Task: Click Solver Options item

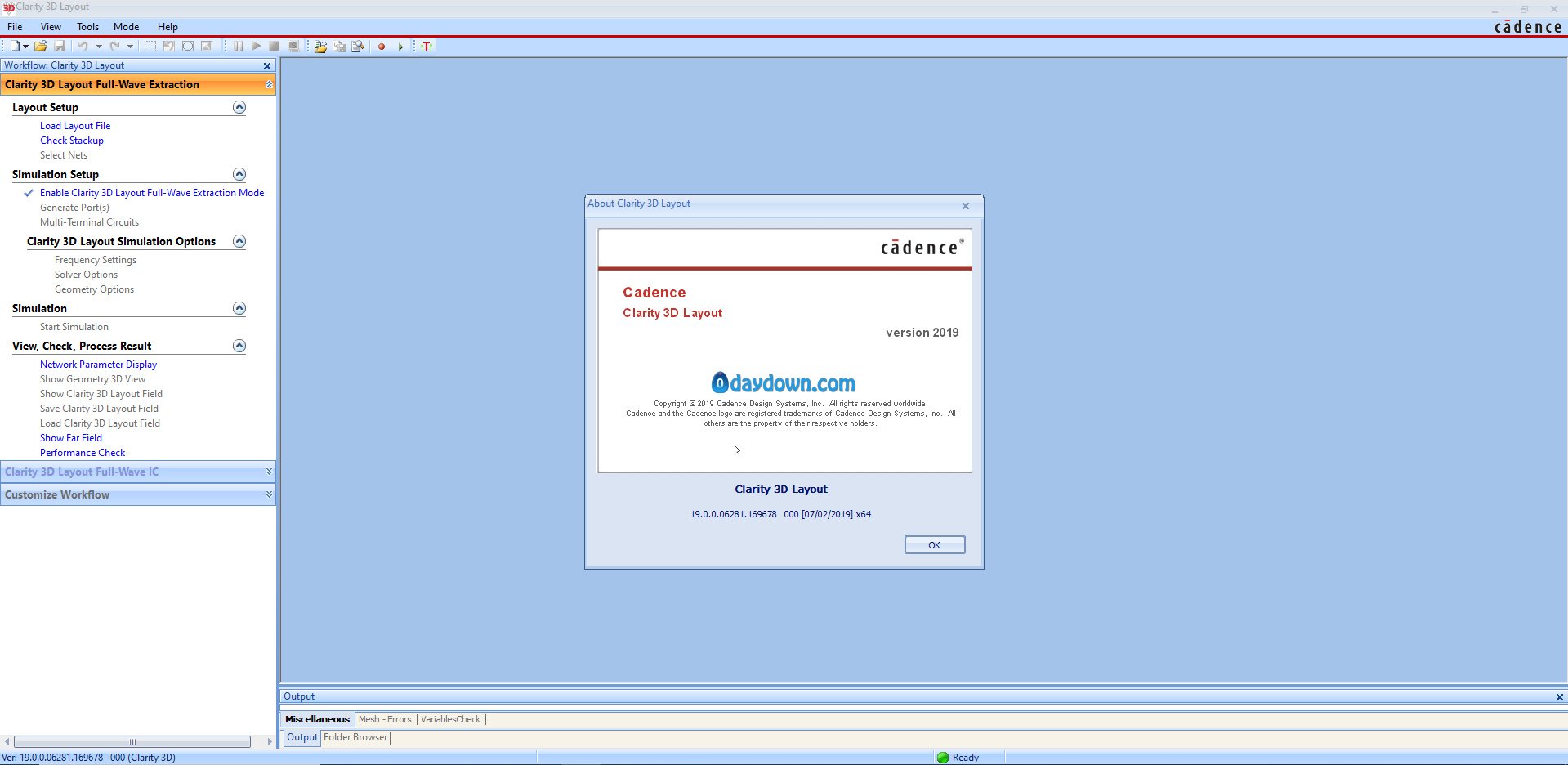Action: [86, 275]
